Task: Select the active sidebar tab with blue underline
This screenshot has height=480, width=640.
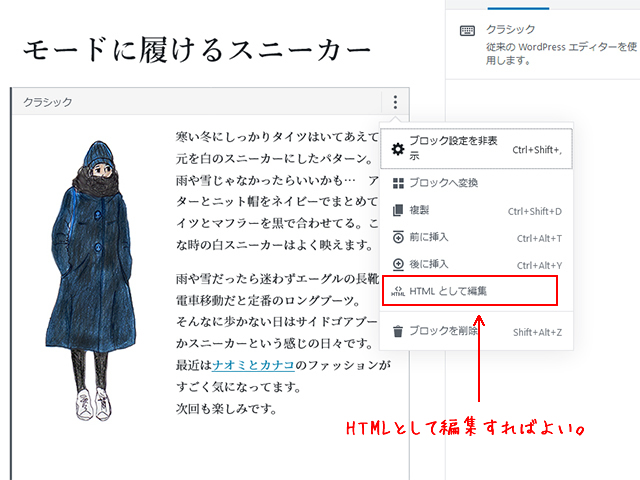Action: tap(518, 5)
